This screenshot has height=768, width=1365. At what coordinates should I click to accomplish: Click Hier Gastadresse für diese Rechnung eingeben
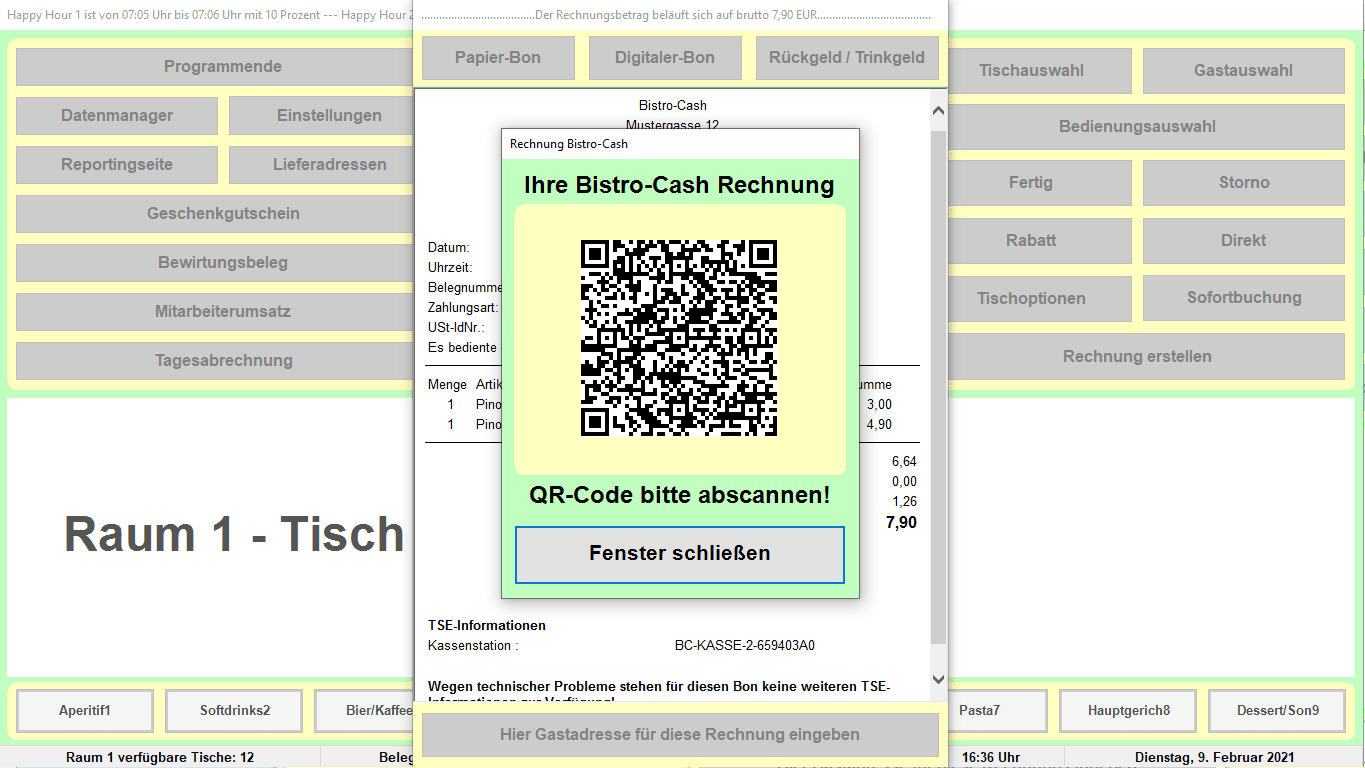[680, 735]
